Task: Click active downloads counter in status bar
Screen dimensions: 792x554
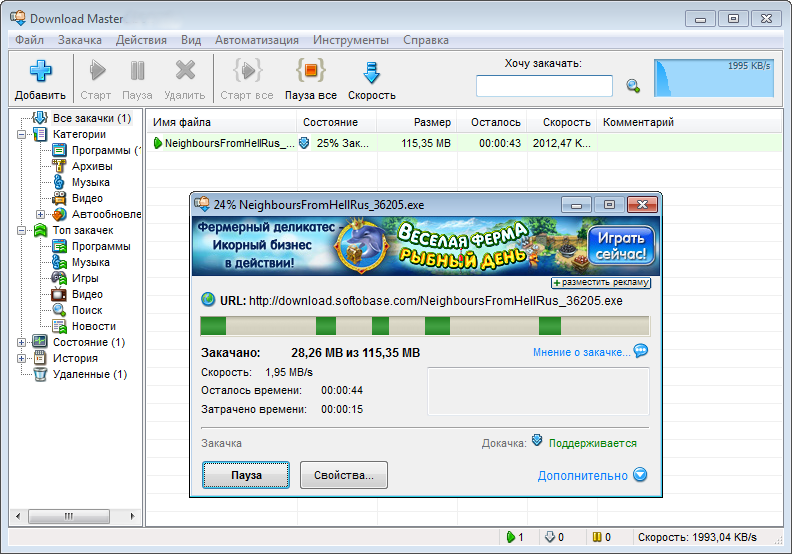Action: click(x=515, y=537)
